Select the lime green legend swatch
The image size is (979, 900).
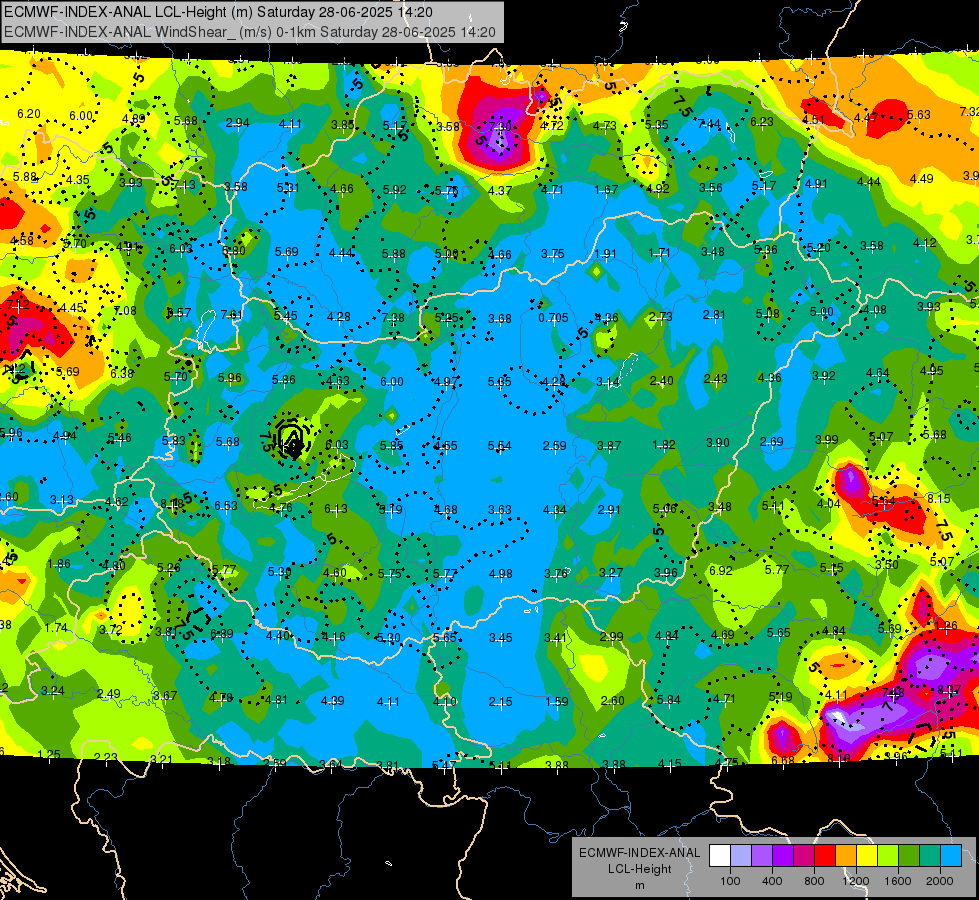pyautogui.click(x=888, y=856)
